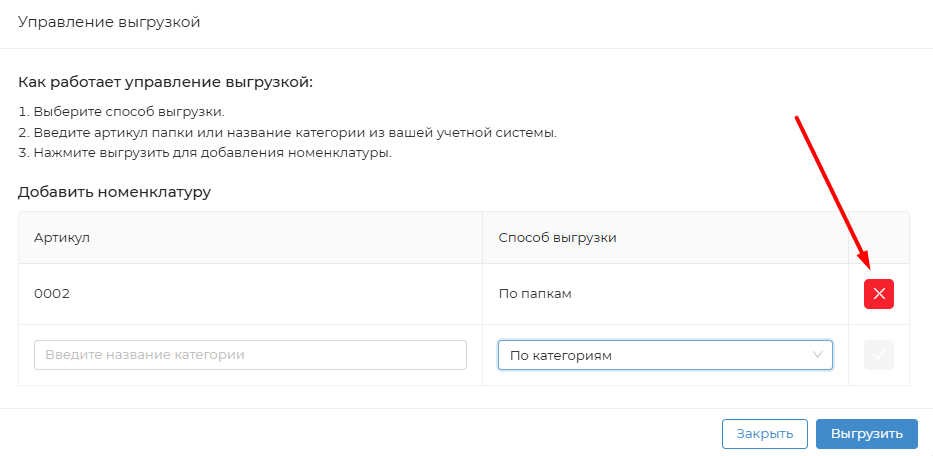The image size is (933, 456).
Task: Delete the 0002 row with red X
Action: point(879,294)
